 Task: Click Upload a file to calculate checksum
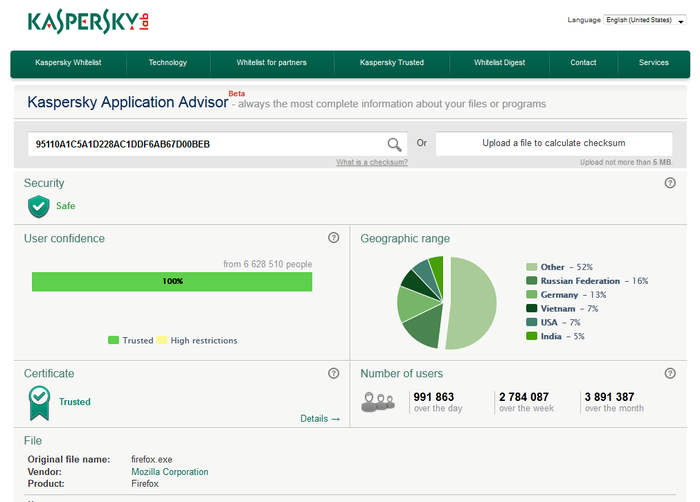pos(554,143)
